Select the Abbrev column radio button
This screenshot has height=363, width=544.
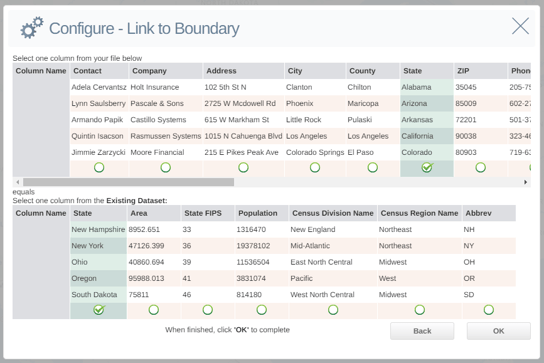point(489,310)
